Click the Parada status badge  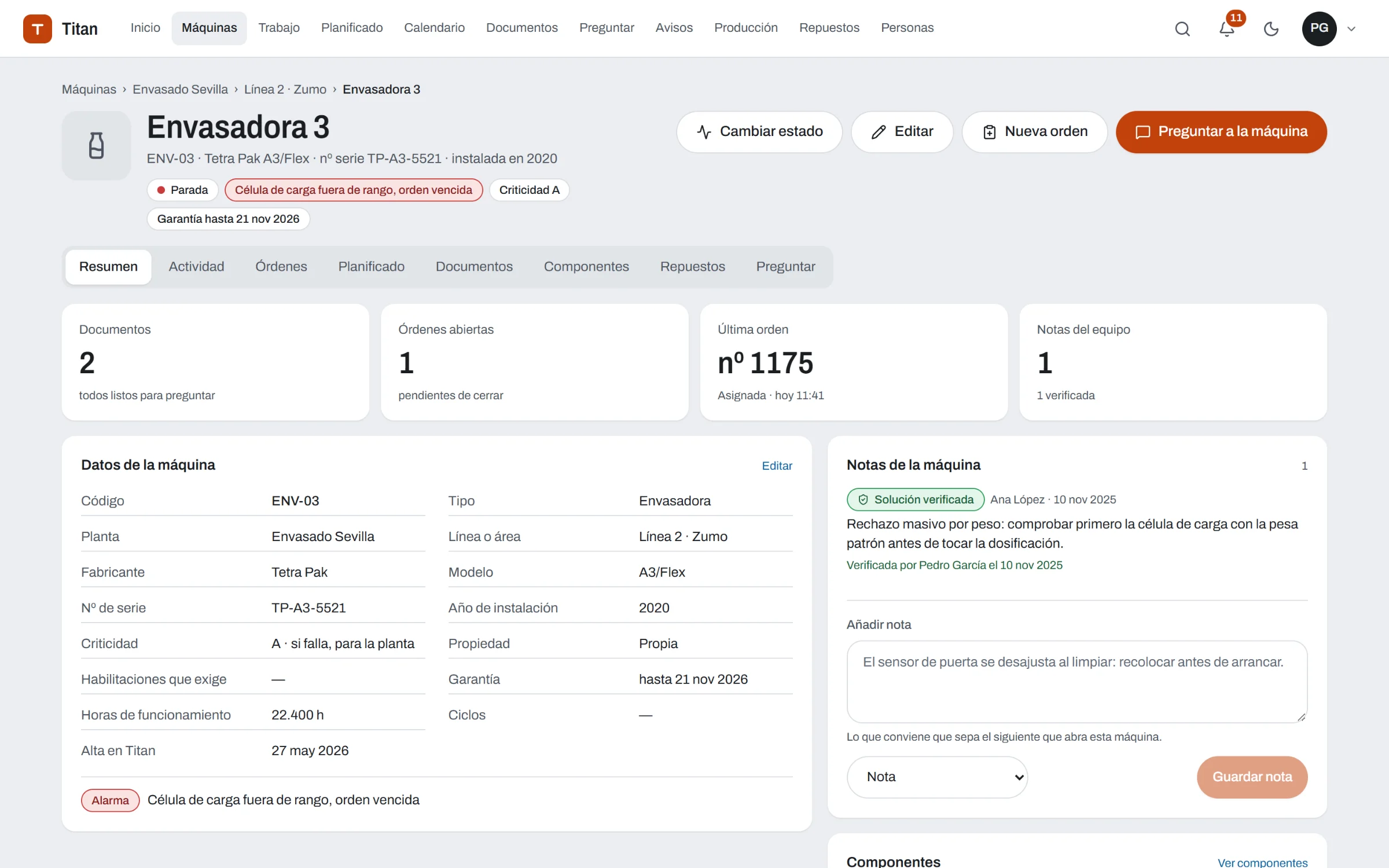182,190
